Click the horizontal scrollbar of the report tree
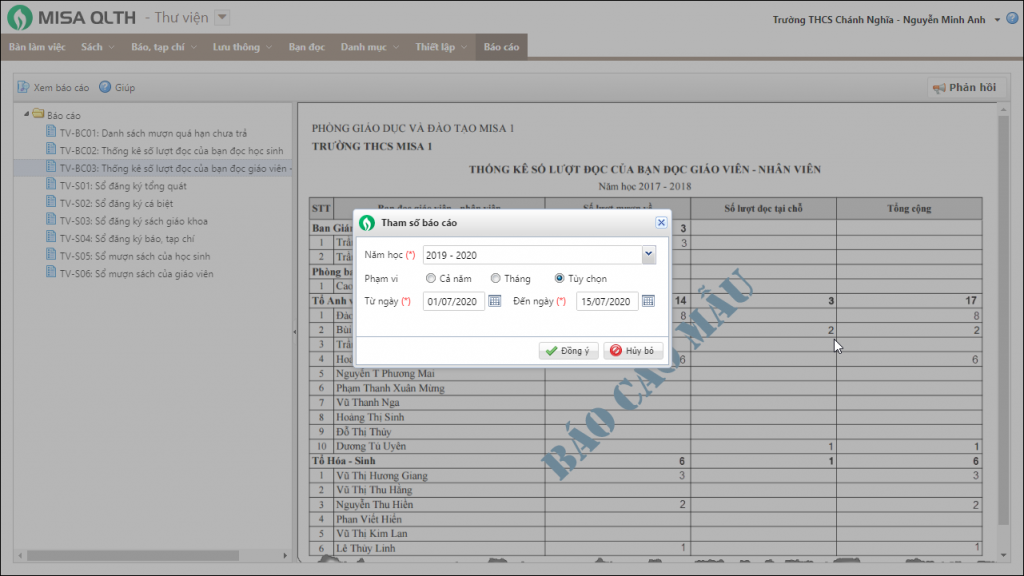This screenshot has width=1024, height=576. pos(133,556)
